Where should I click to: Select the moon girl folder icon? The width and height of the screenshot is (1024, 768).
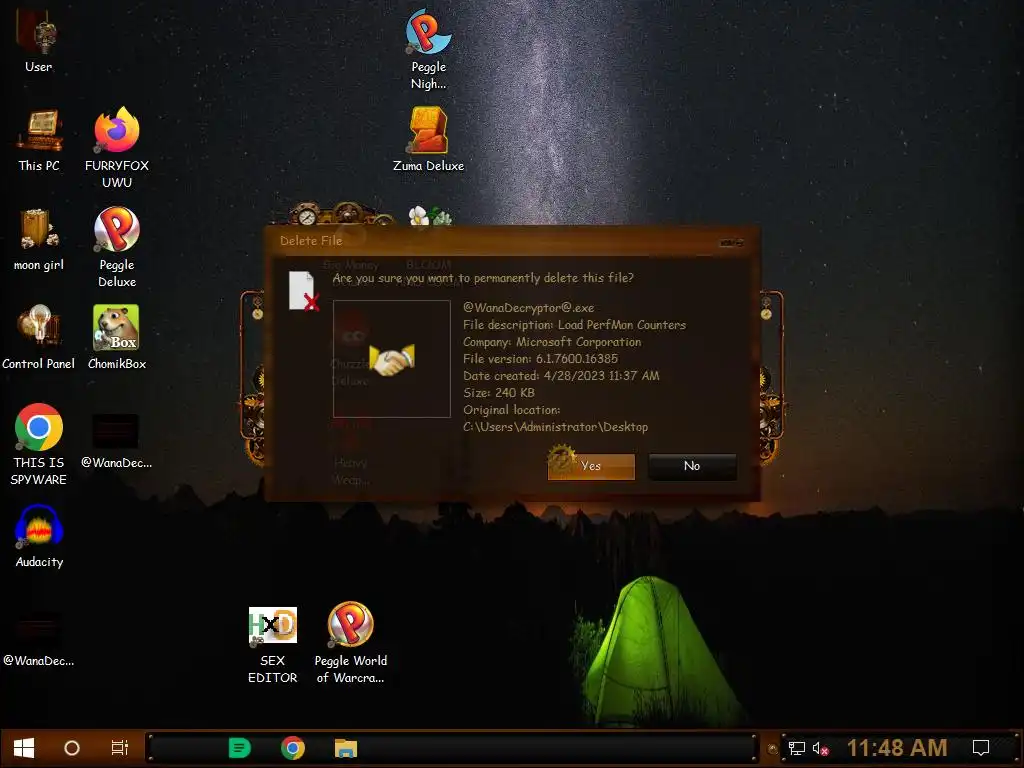39,240
